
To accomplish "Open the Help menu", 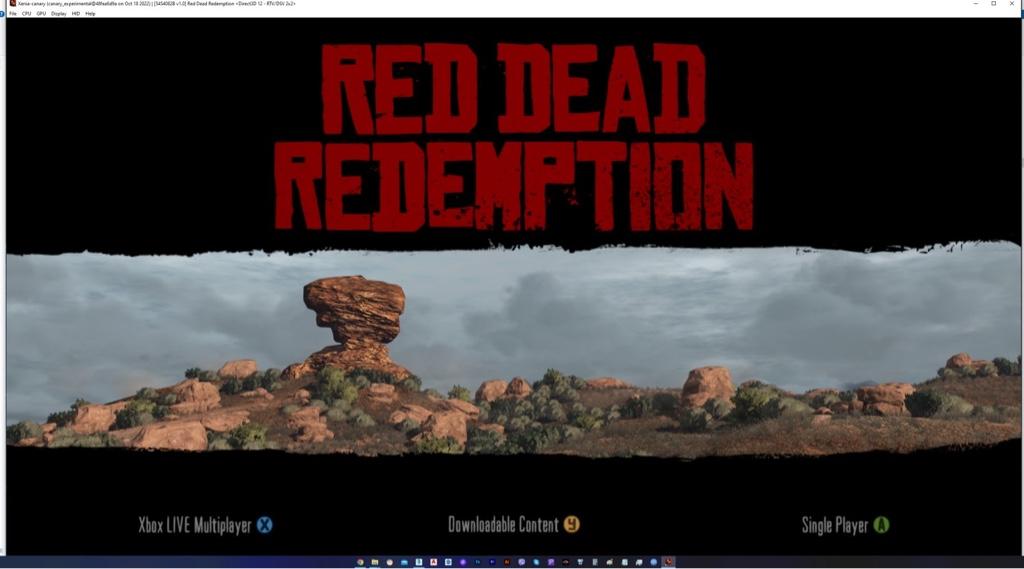I will click(x=90, y=14).
